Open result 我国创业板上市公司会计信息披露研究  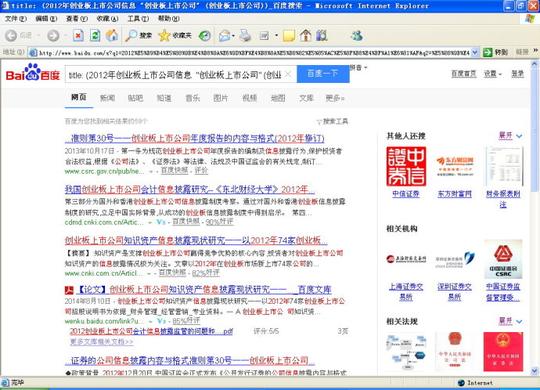pos(190,189)
